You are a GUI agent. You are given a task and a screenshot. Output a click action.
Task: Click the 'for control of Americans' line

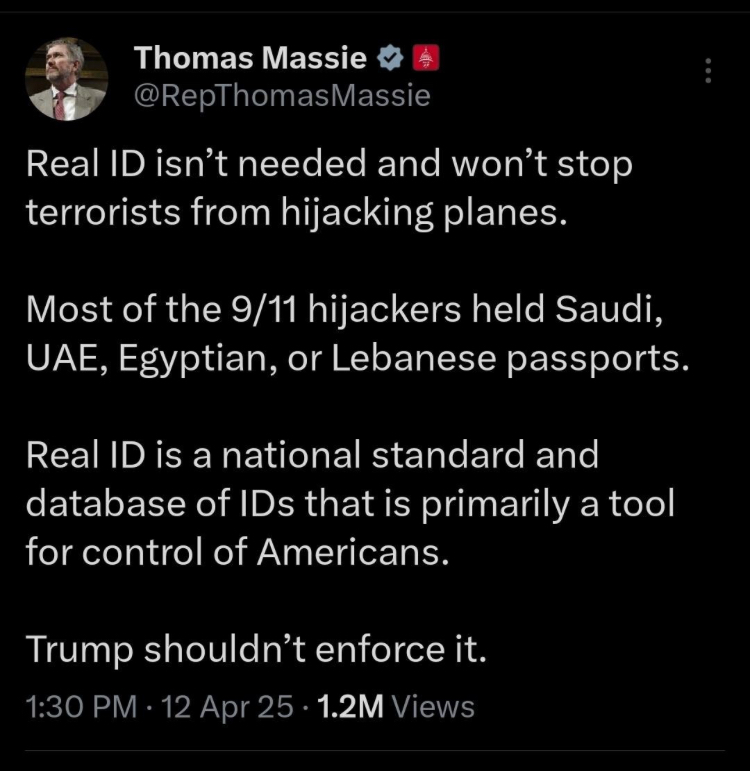tap(238, 552)
